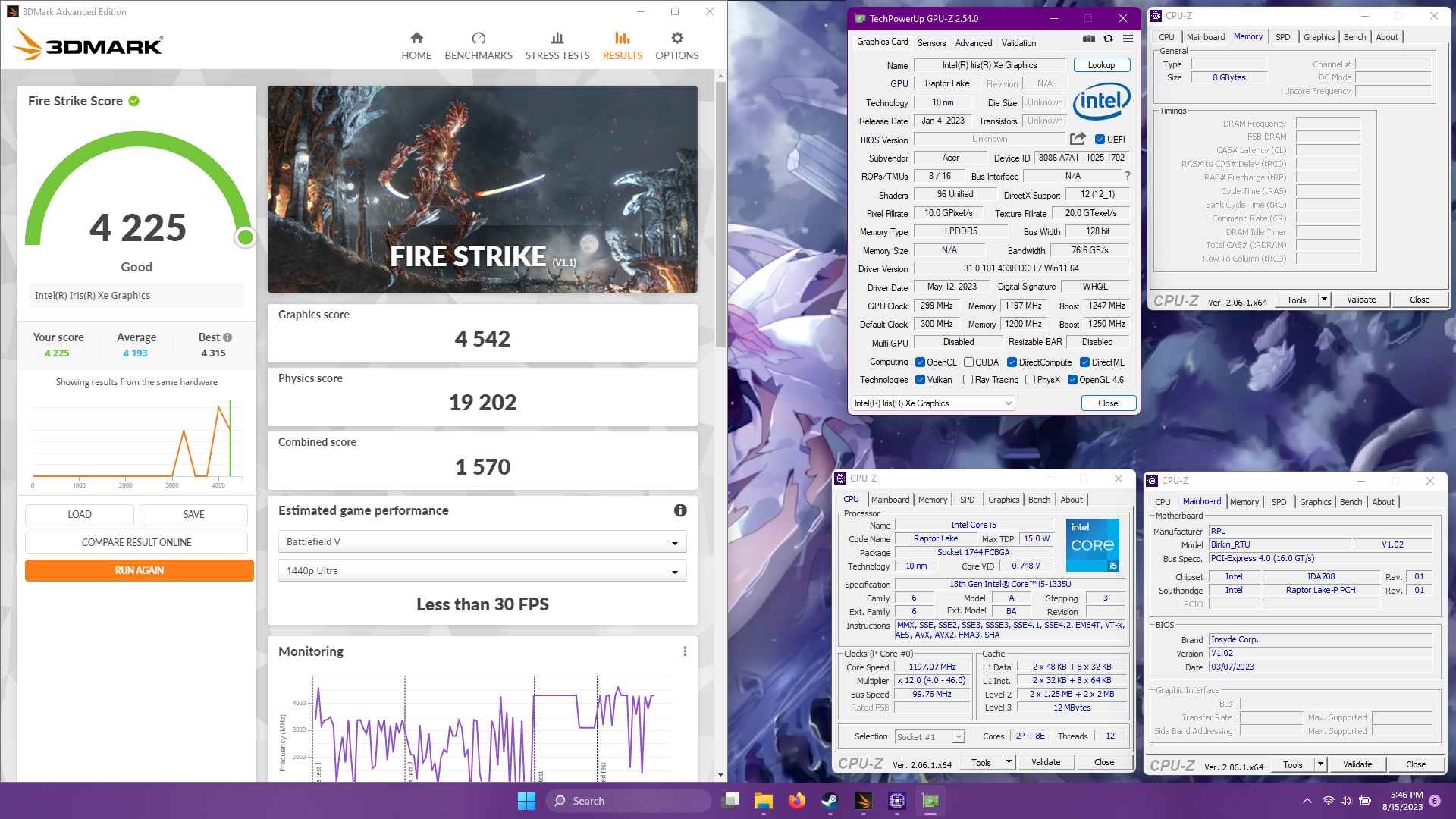Click LOAD result button
The width and height of the screenshot is (1456, 819).
tap(80, 514)
